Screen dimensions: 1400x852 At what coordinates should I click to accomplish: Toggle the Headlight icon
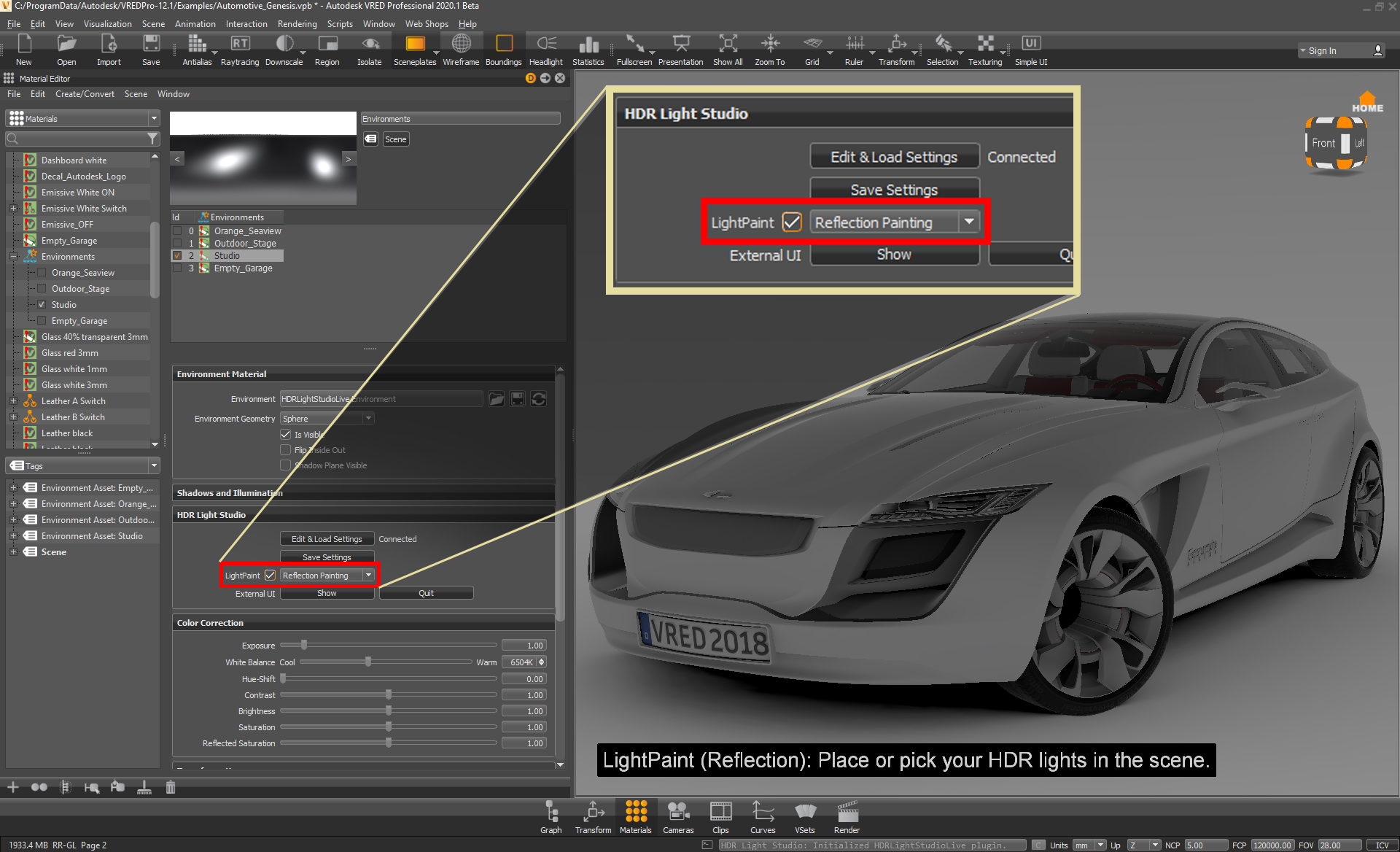click(x=546, y=50)
